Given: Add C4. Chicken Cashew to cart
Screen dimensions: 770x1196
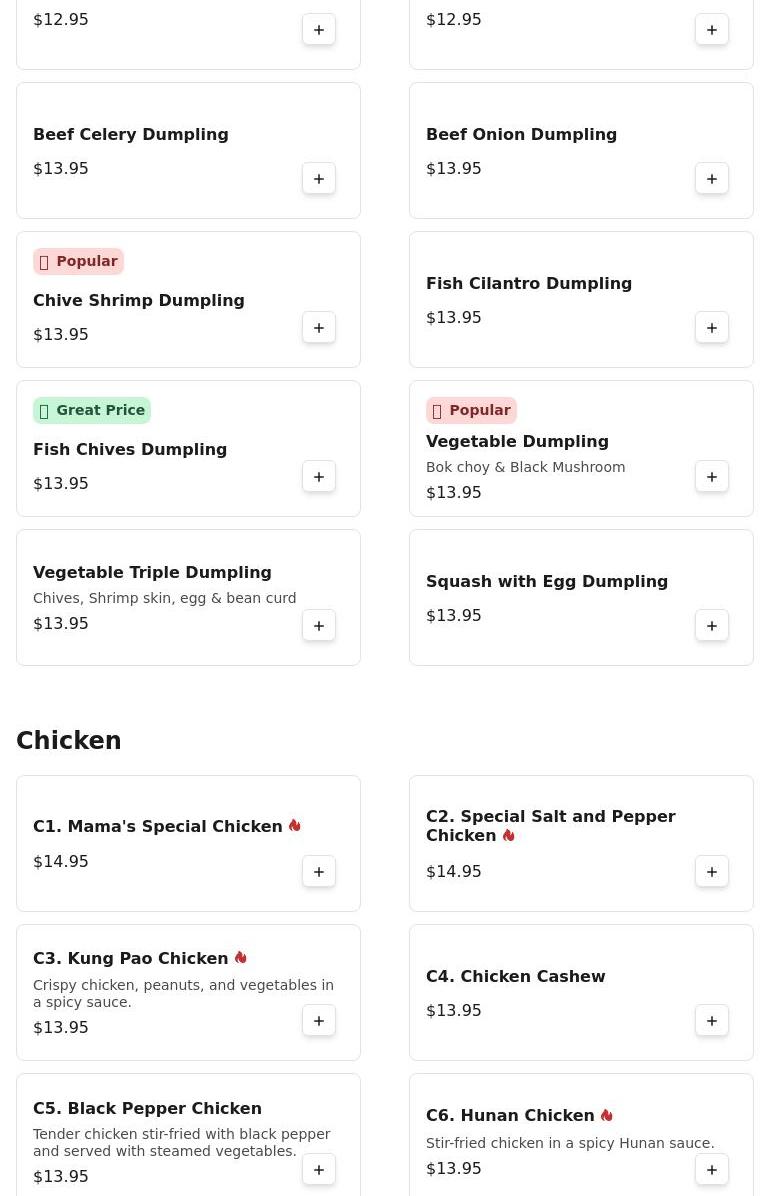Looking at the screenshot, I should [x=712, y=1021].
